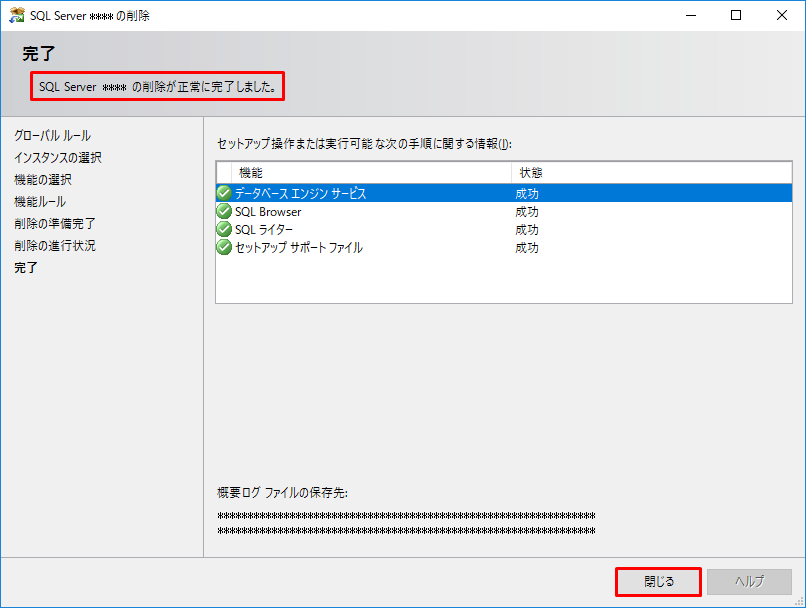Click the 機能 column header
806x608 pixels.
pyautogui.click(x=370, y=173)
